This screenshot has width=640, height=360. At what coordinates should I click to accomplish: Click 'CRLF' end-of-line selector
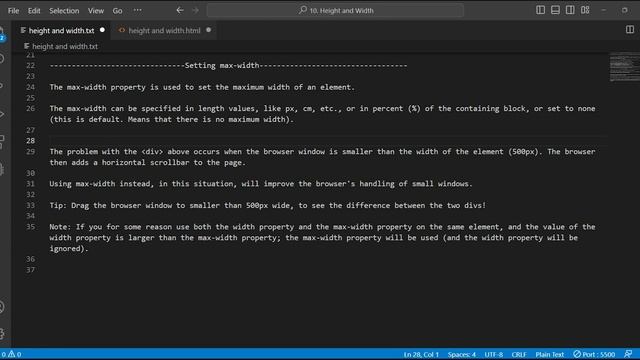coord(519,354)
